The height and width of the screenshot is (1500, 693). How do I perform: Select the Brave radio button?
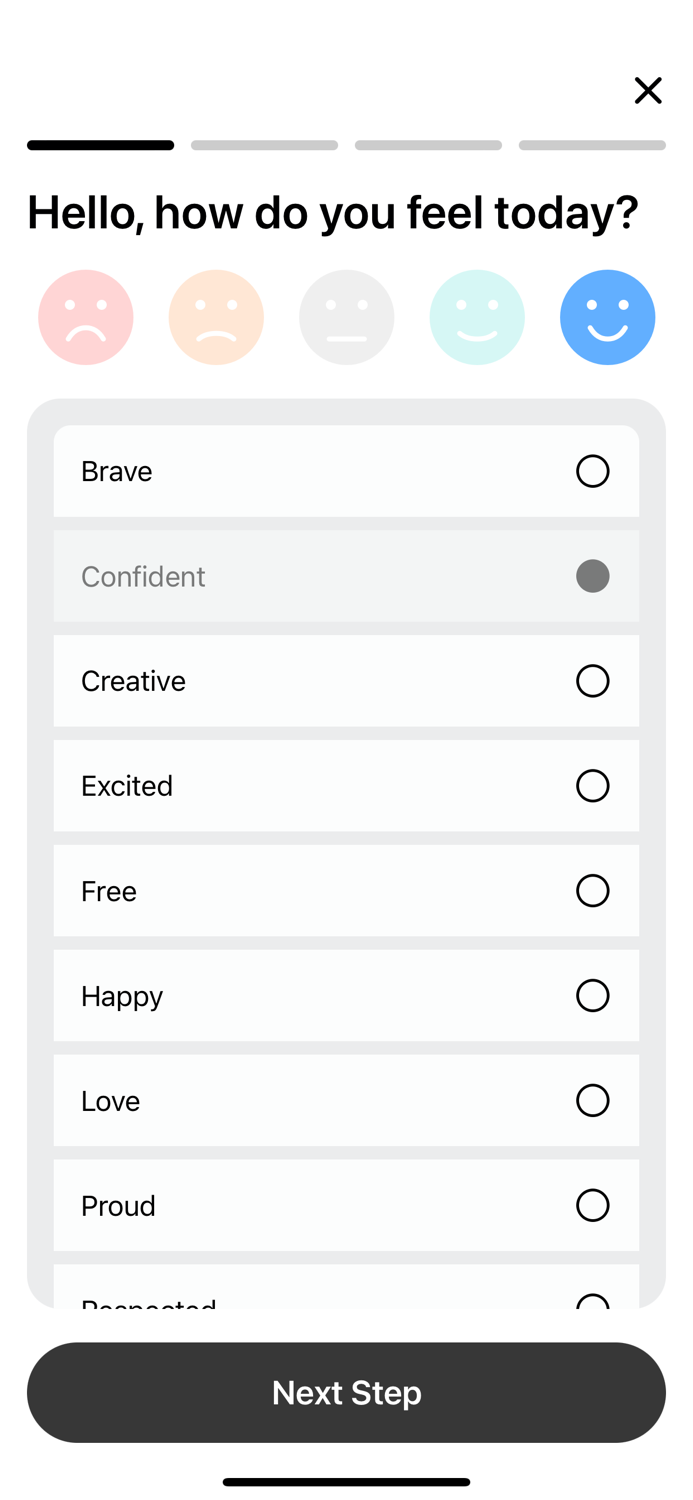click(592, 471)
